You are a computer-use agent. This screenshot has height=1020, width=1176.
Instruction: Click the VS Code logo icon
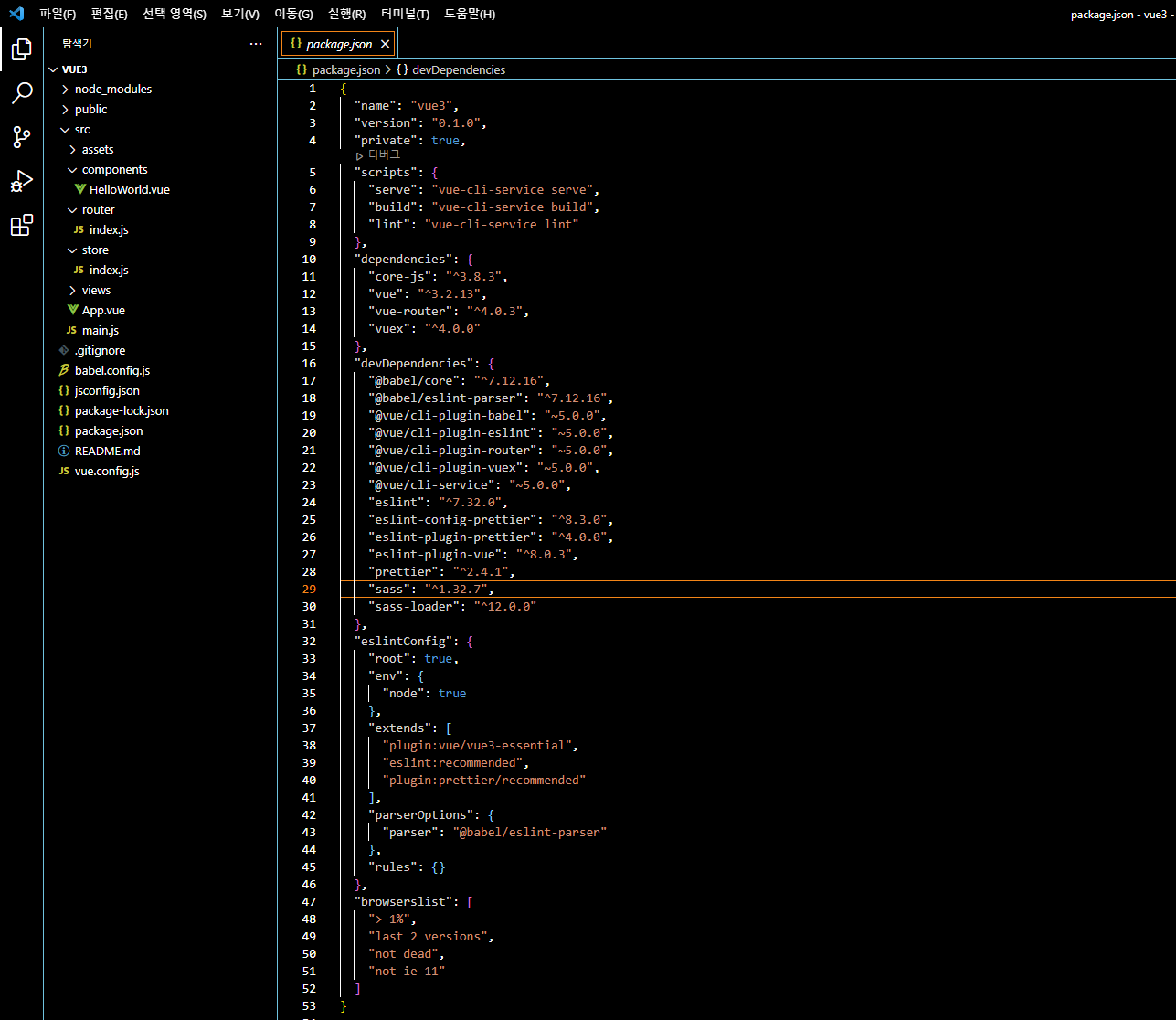tap(16, 14)
